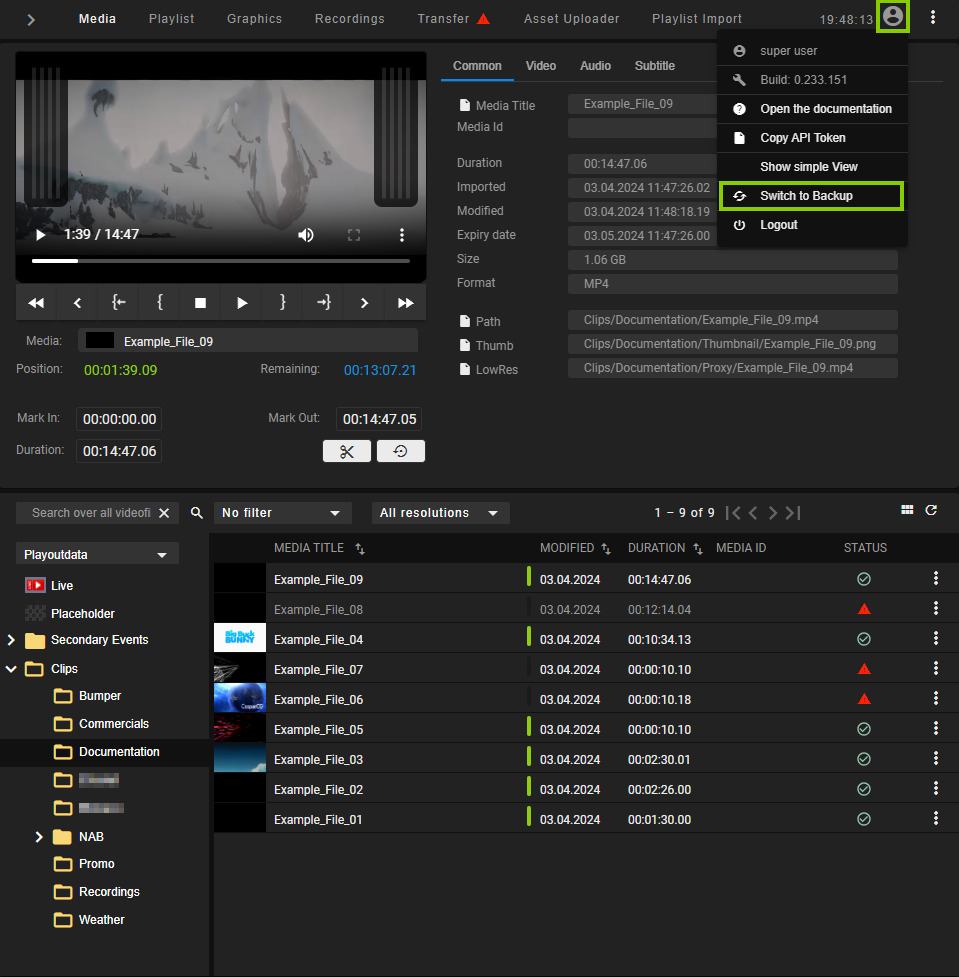
Task: Switch to the Audio tab
Action: tap(595, 66)
